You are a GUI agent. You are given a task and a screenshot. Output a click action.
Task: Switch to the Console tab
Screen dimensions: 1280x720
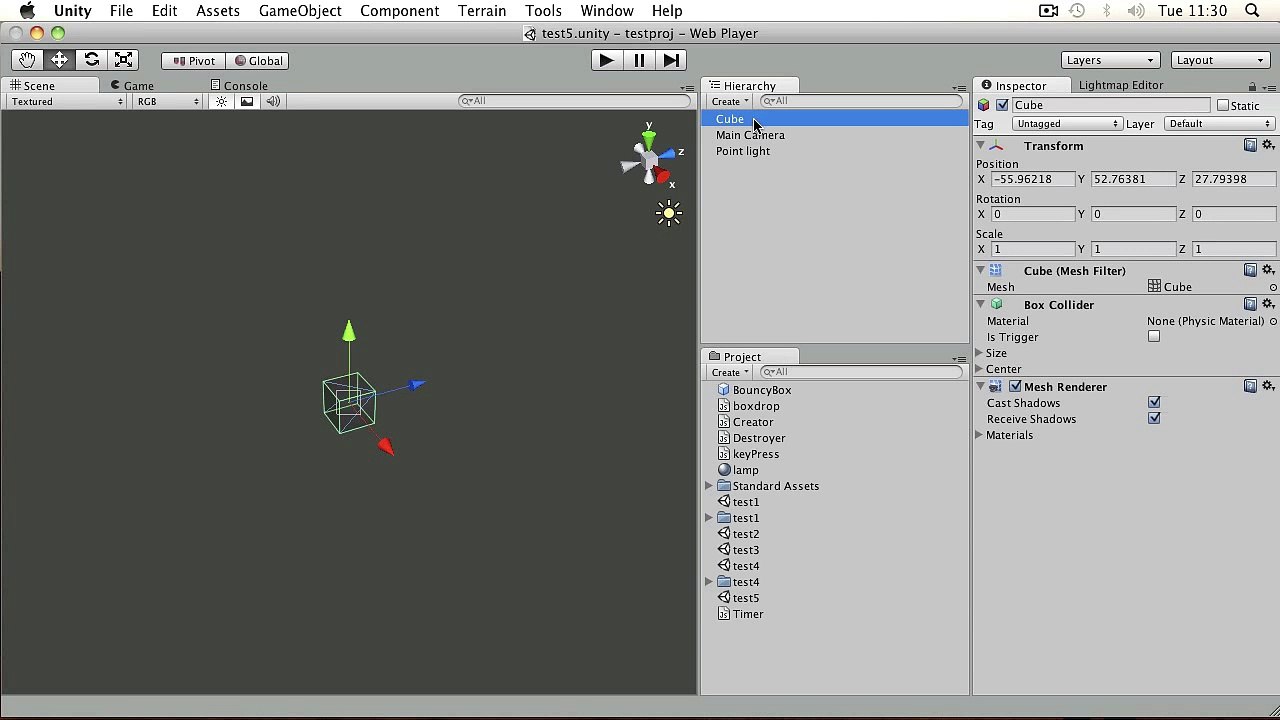coord(239,86)
